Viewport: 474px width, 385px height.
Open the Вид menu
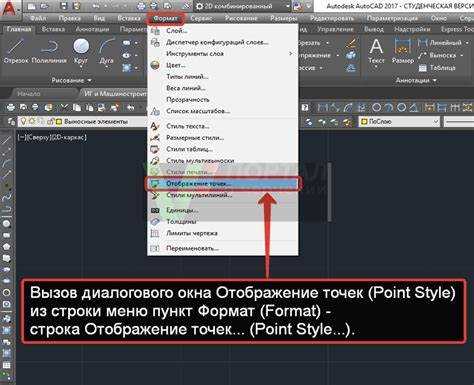click(99, 19)
